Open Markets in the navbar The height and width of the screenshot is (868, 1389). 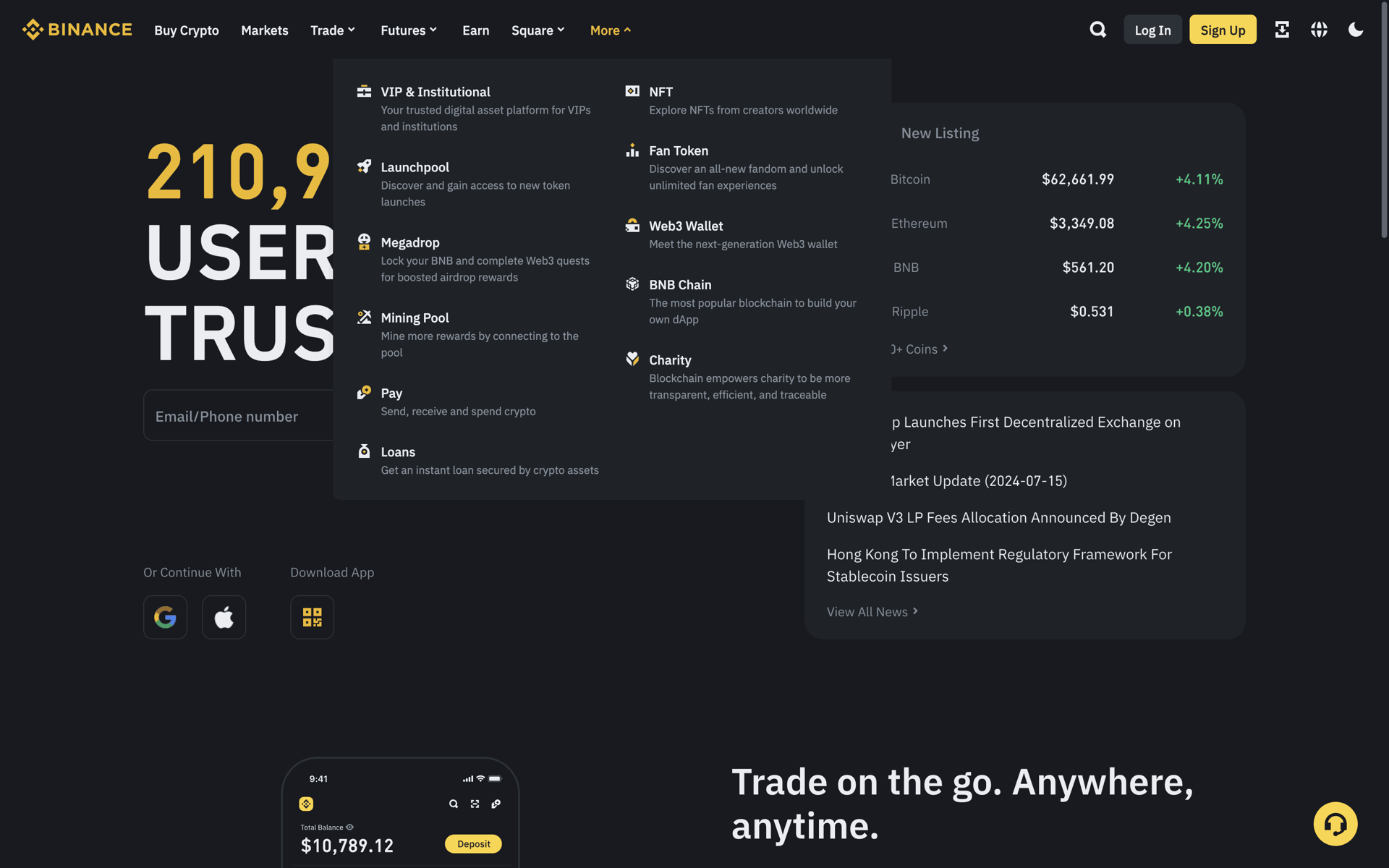coord(265,30)
